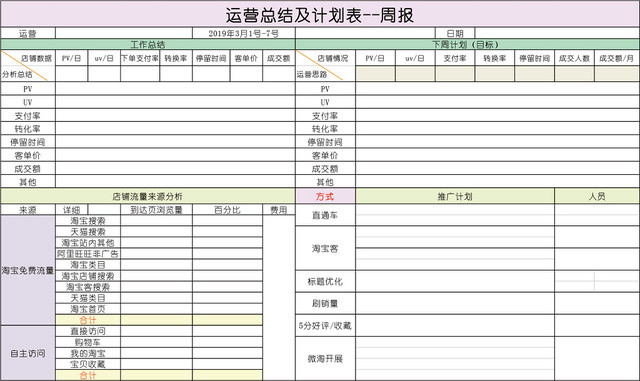Click the 5分好评/收藏 promotion method cell

click(325, 325)
